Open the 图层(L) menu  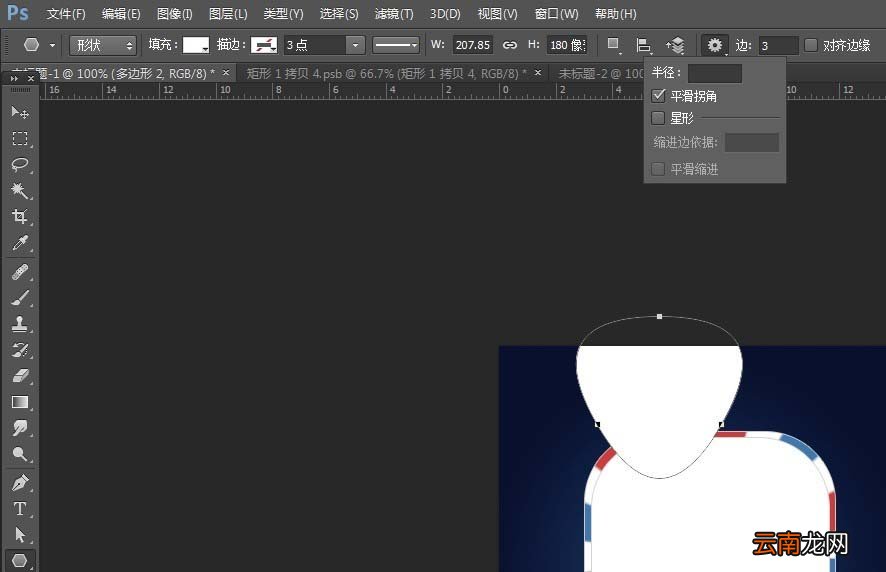[228, 14]
